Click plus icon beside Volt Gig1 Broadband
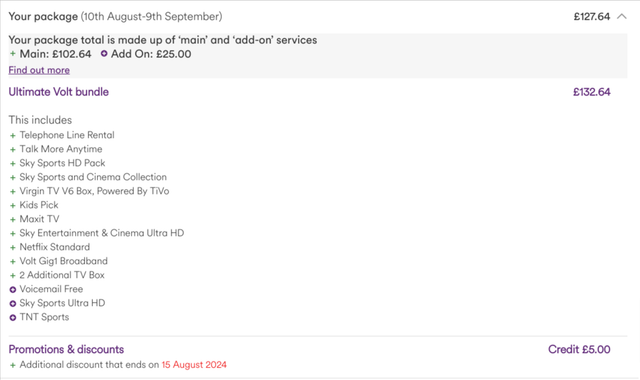This screenshot has width=640, height=380. coord(13,262)
